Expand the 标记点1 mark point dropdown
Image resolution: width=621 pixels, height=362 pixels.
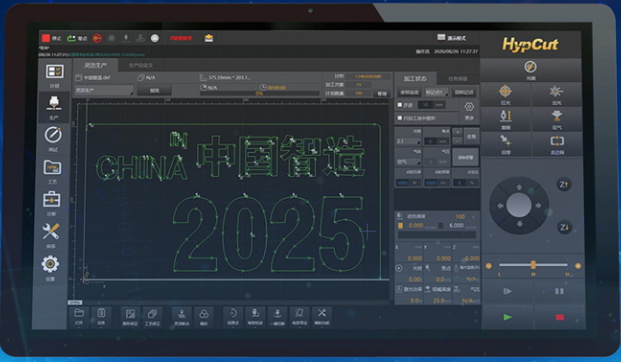click(436, 92)
